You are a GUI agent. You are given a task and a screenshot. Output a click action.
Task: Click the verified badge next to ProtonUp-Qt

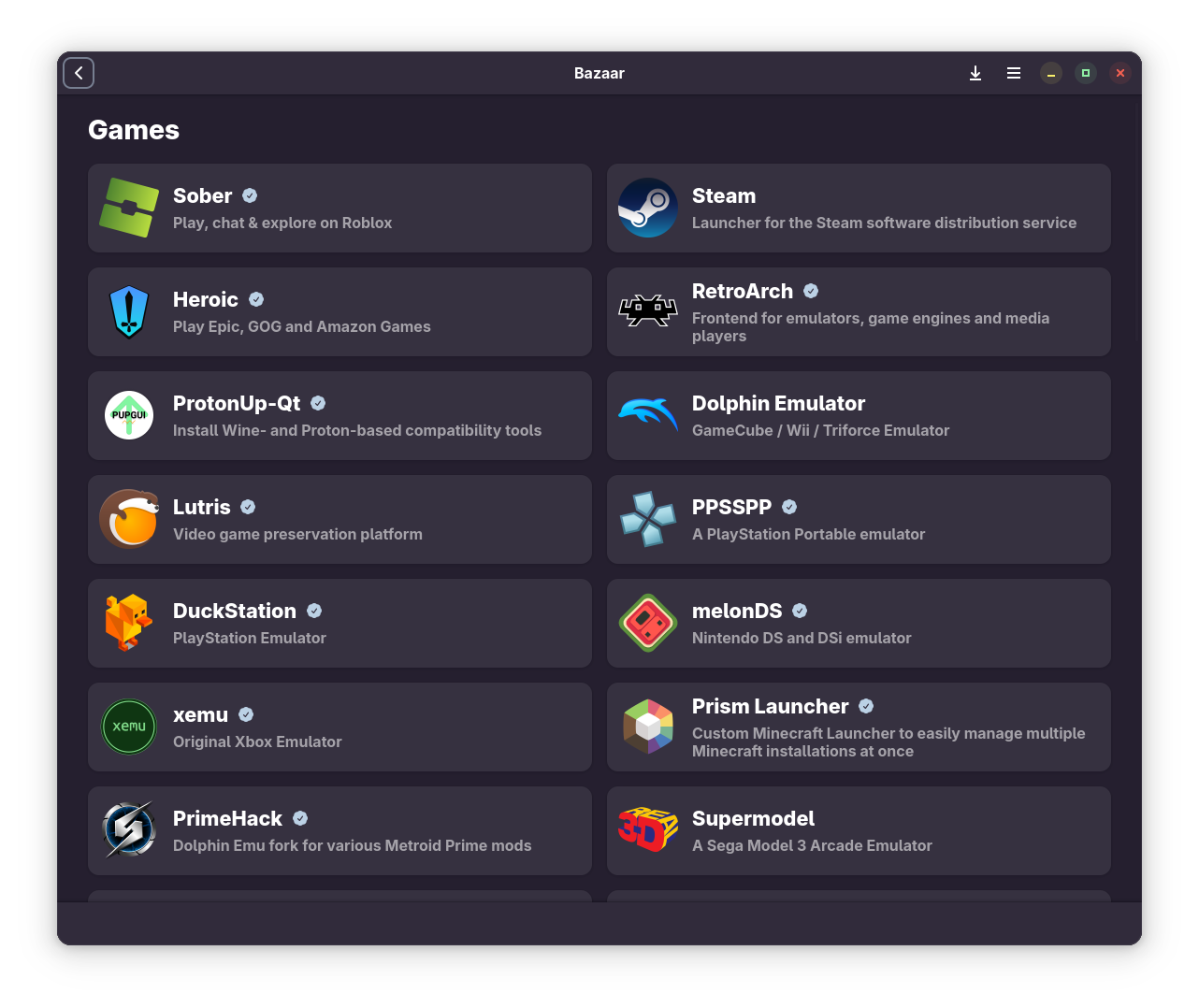coord(318,403)
